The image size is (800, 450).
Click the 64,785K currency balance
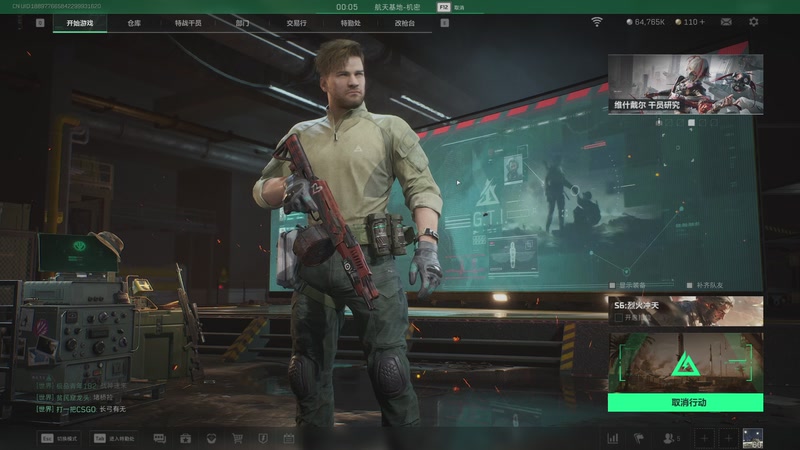click(645, 22)
